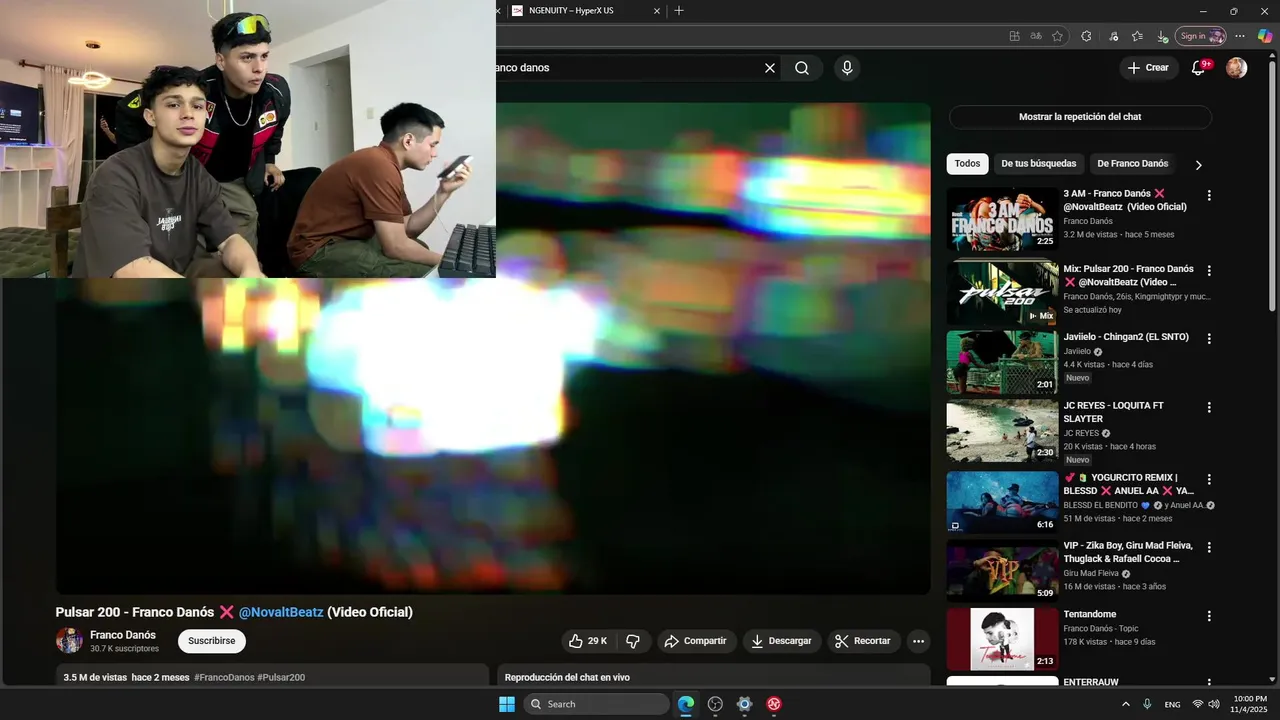The height and width of the screenshot is (720, 1280).
Task: Close the NGENUITY - HyperX US tab
Action: tap(656, 11)
